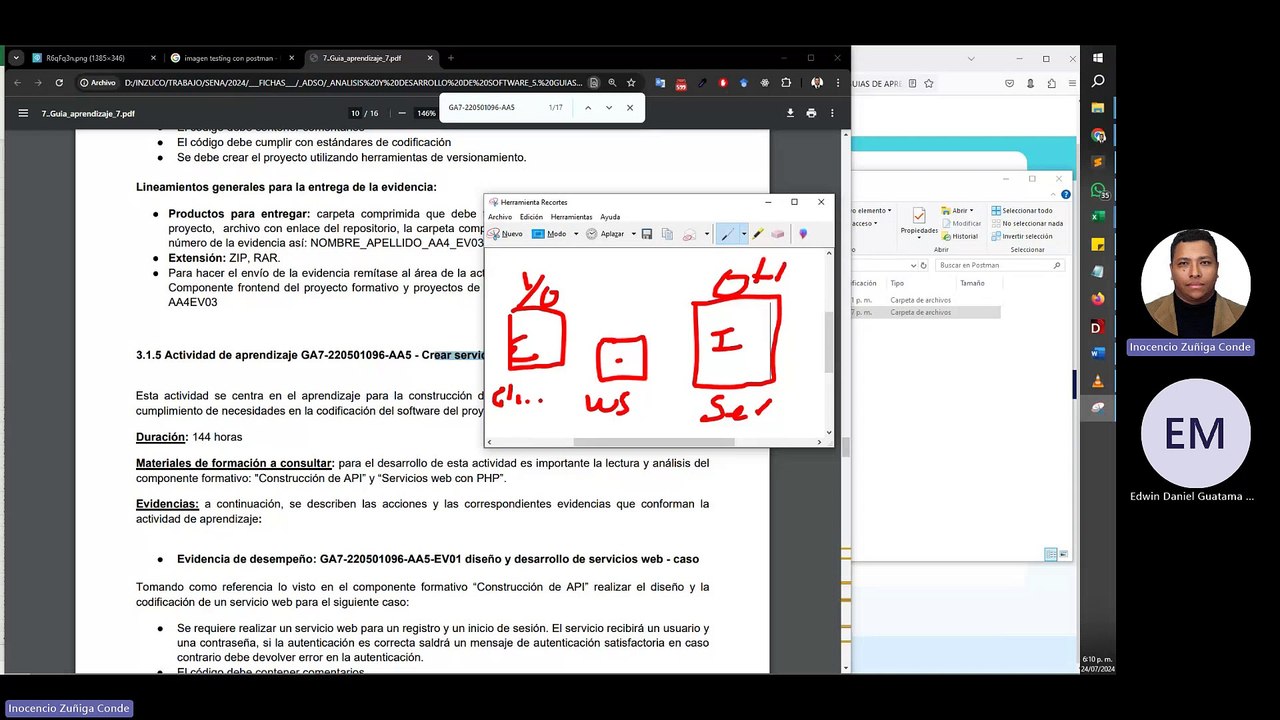Open VLC from the taskbar
The height and width of the screenshot is (720, 1280).
[1098, 380]
